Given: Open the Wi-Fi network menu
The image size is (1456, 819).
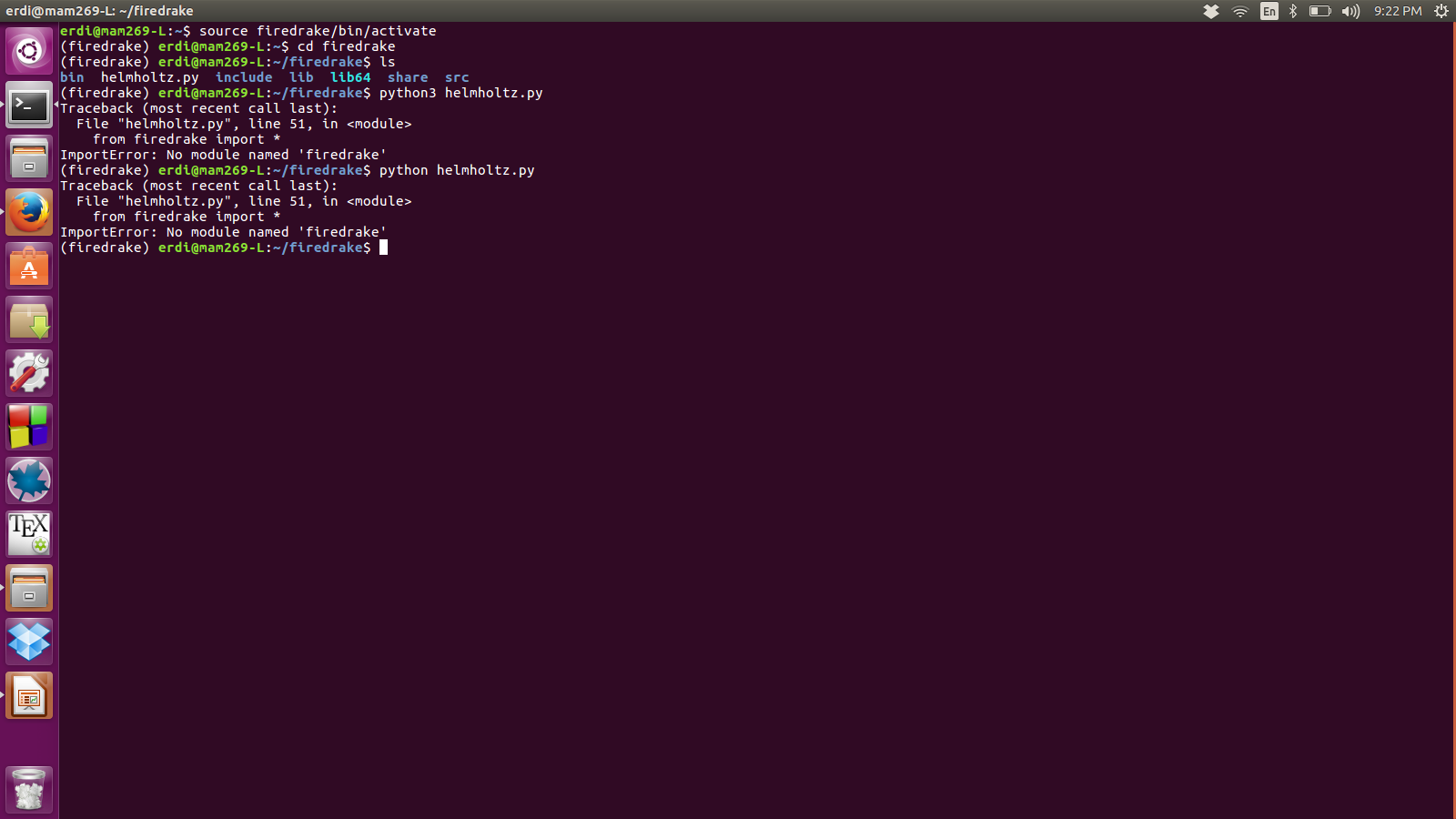Looking at the screenshot, I should 1239,11.
